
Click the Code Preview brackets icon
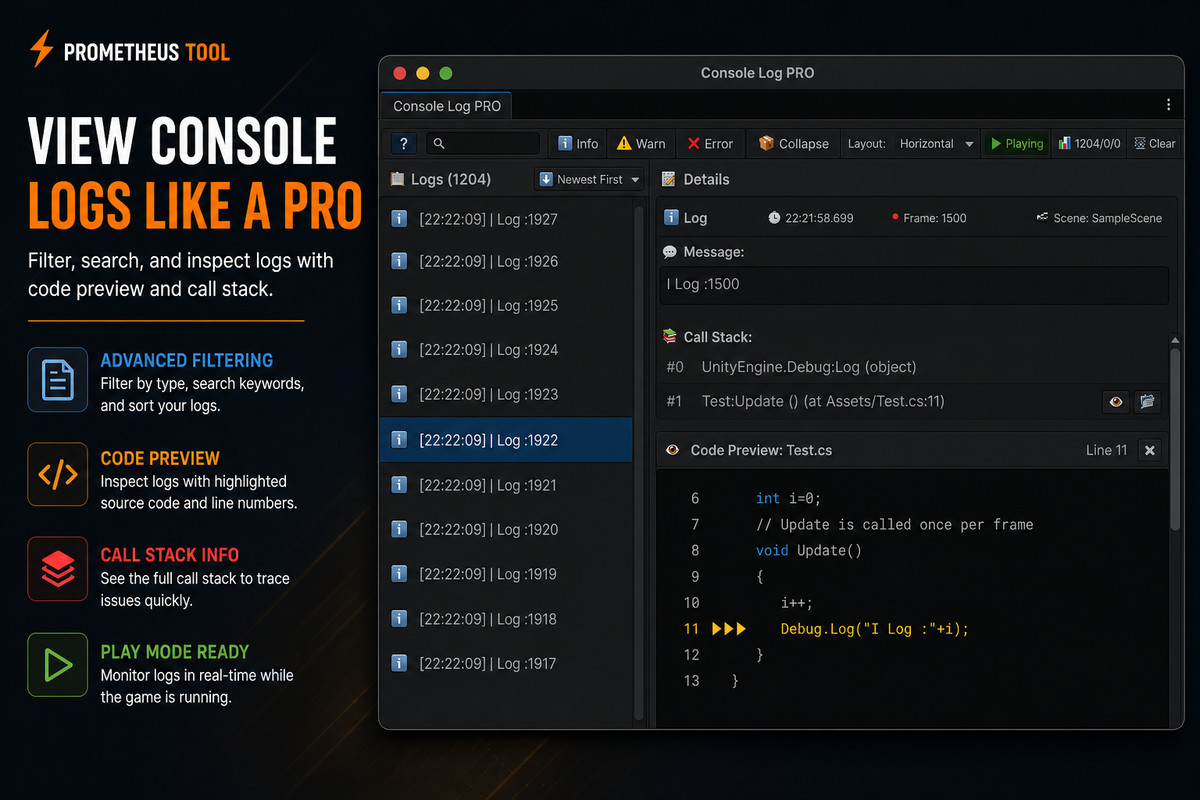click(x=58, y=474)
